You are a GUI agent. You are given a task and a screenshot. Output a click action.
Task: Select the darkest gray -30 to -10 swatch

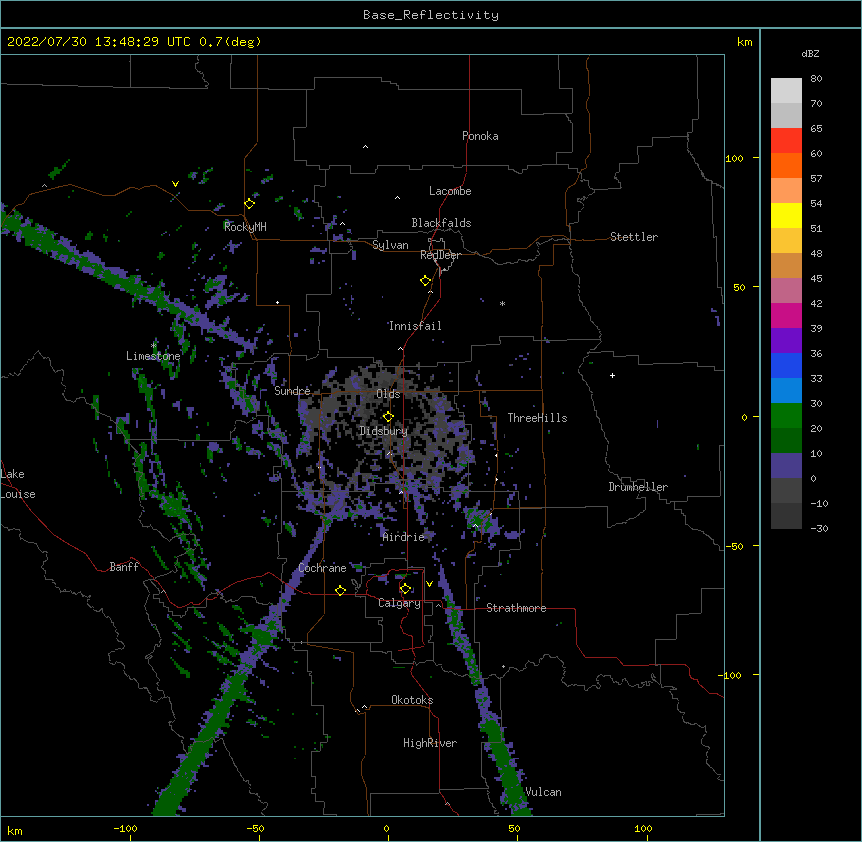click(x=786, y=516)
